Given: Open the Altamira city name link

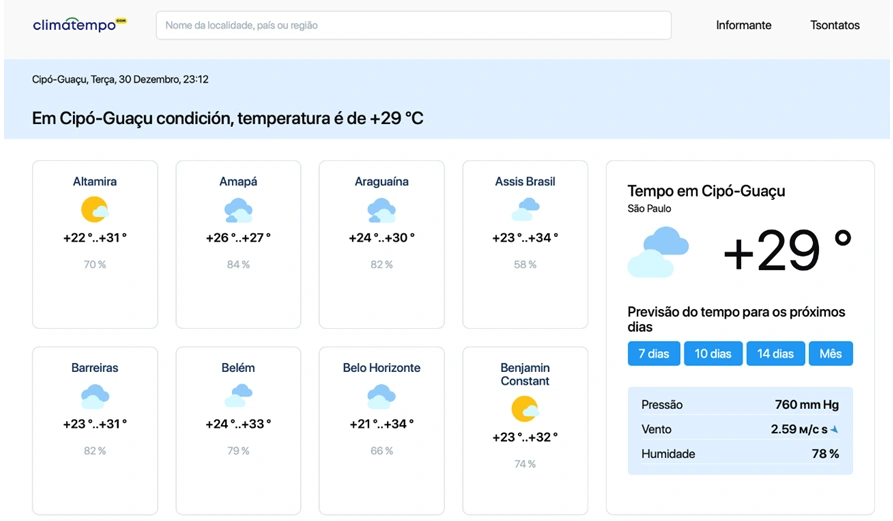Looking at the screenshot, I should pos(95,182).
